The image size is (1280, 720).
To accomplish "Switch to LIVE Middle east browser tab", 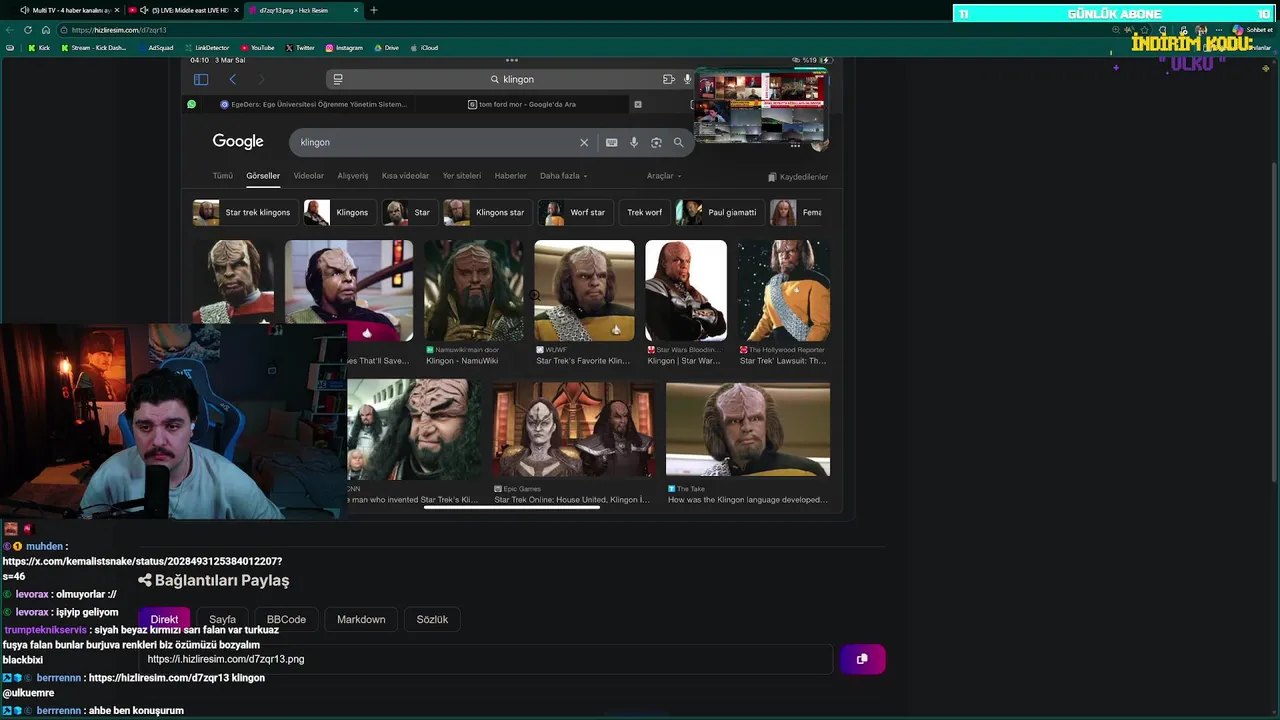I will [185, 10].
